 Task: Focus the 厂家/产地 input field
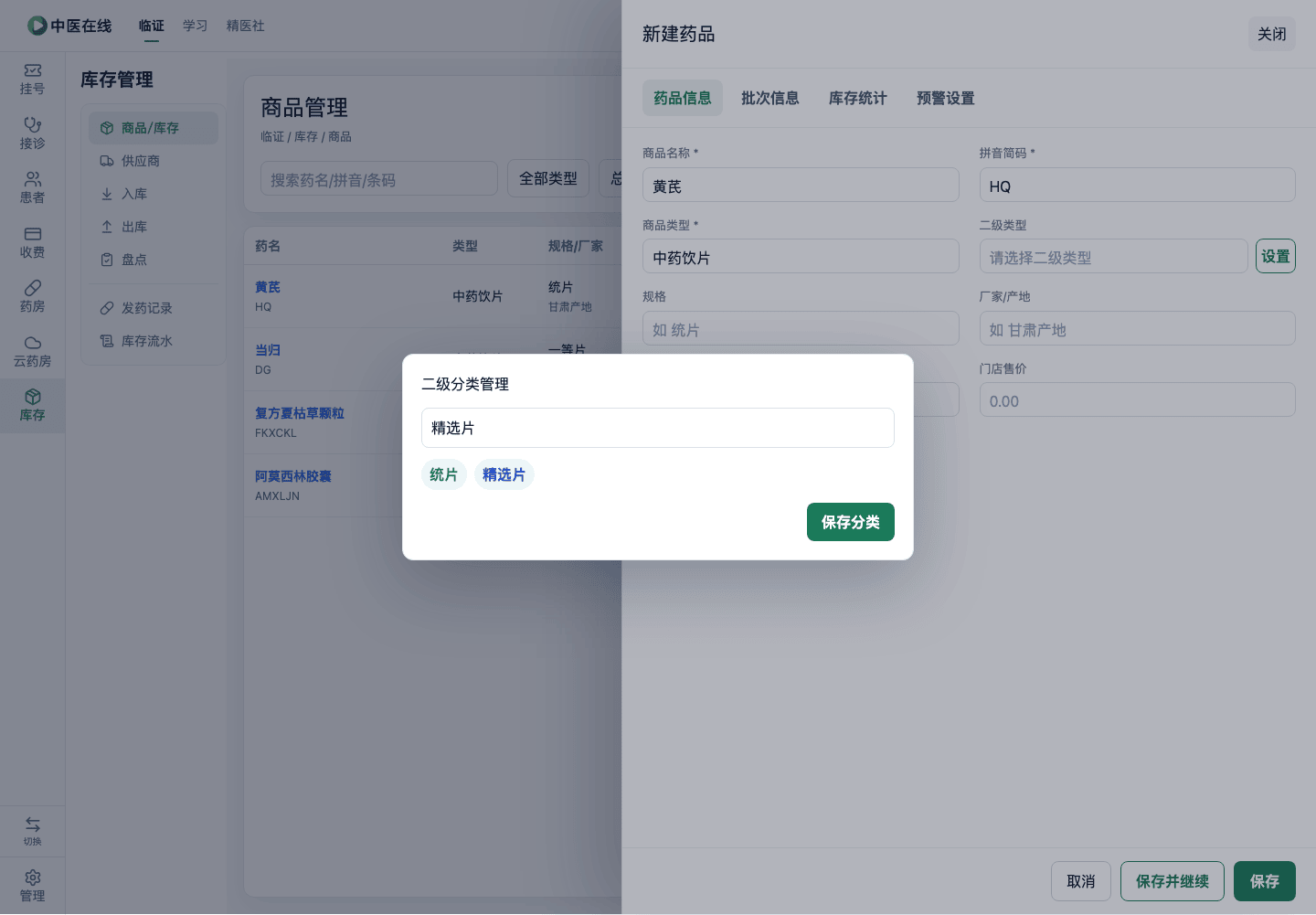1138,328
